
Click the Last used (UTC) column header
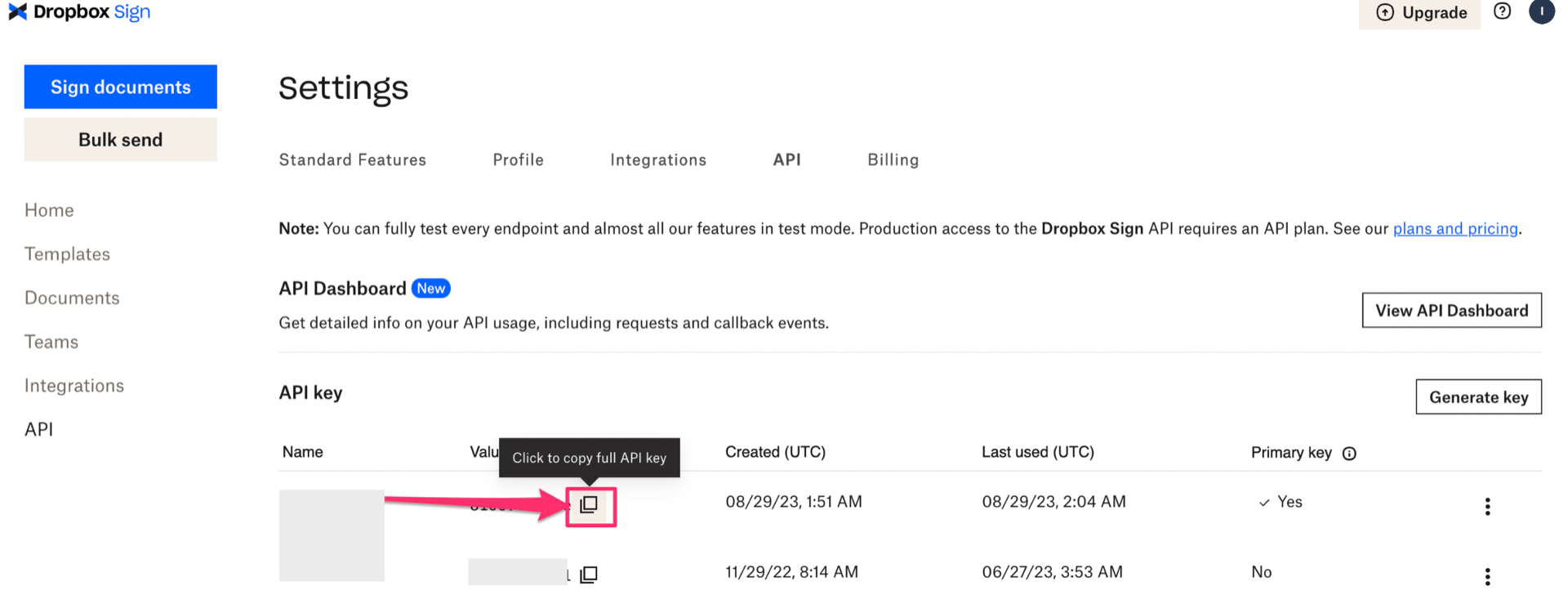[1037, 452]
